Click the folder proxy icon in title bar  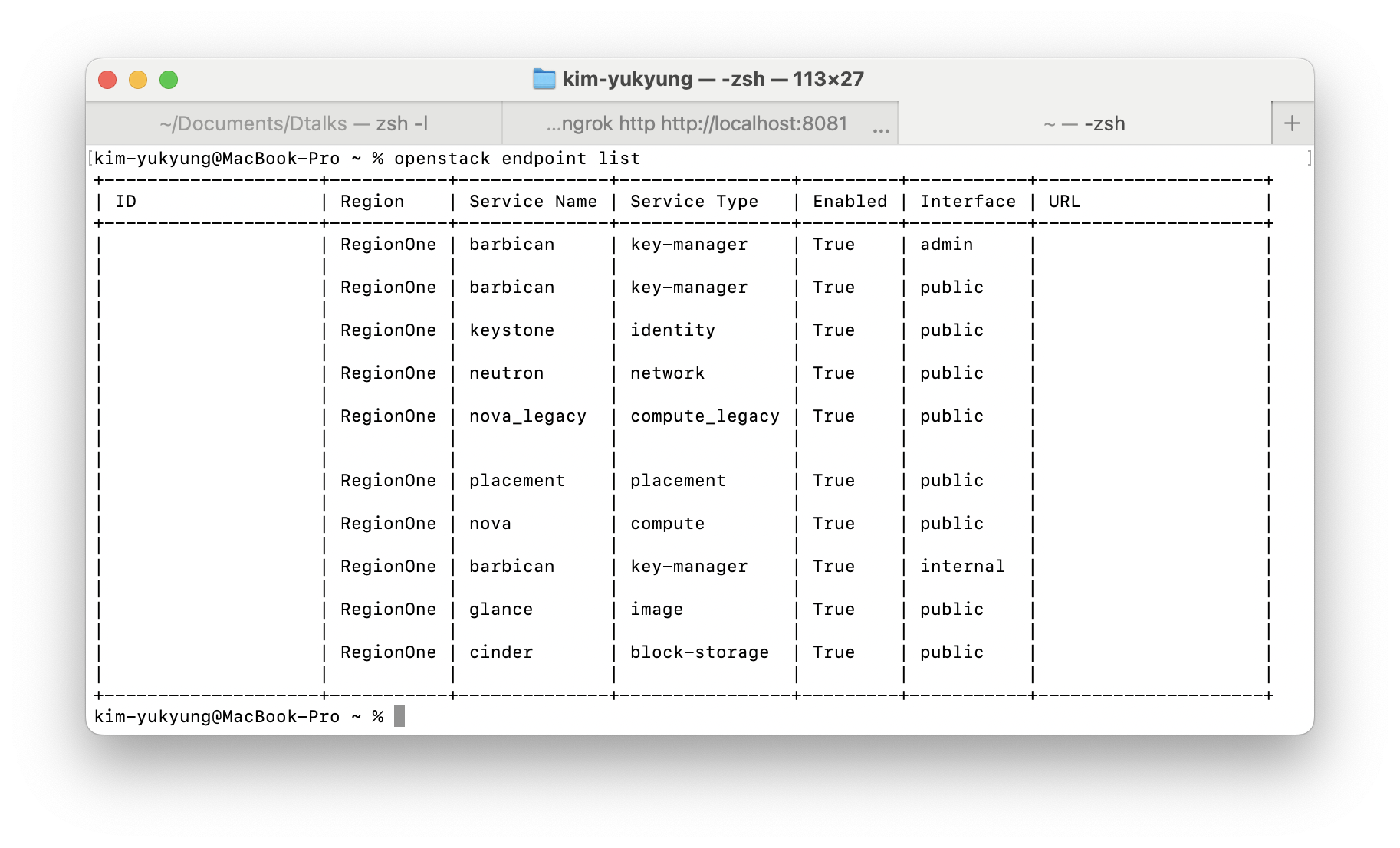(x=544, y=79)
